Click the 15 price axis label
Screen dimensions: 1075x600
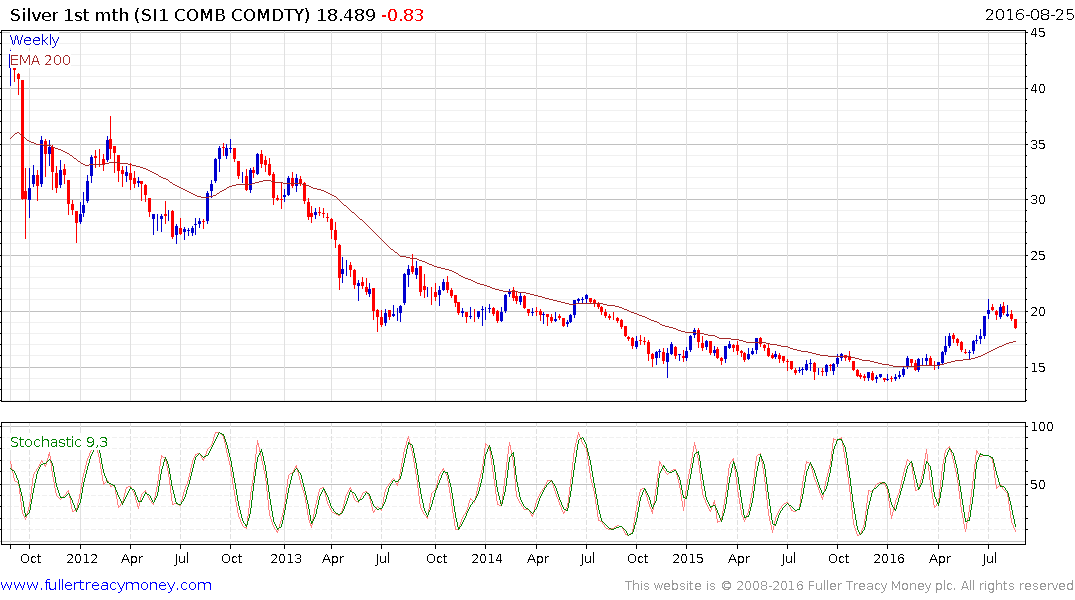[1038, 368]
